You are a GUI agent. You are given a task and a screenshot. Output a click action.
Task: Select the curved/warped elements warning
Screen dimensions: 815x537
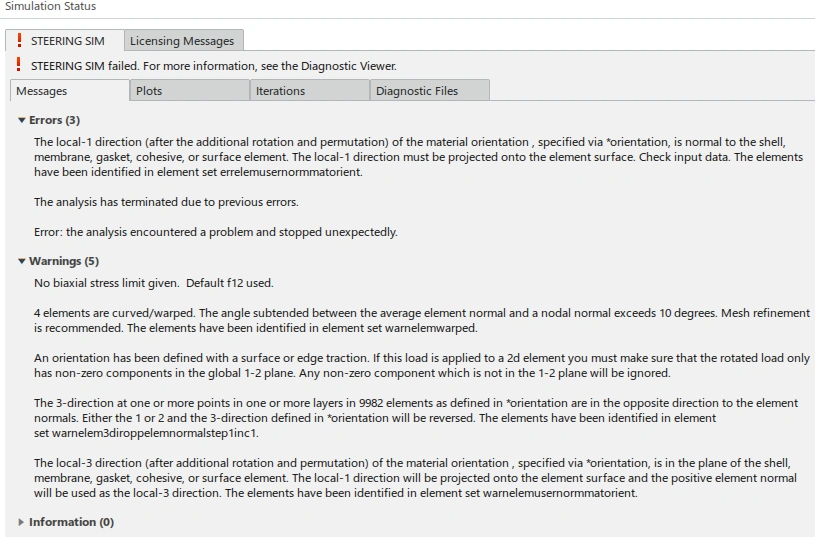[x=420, y=320]
